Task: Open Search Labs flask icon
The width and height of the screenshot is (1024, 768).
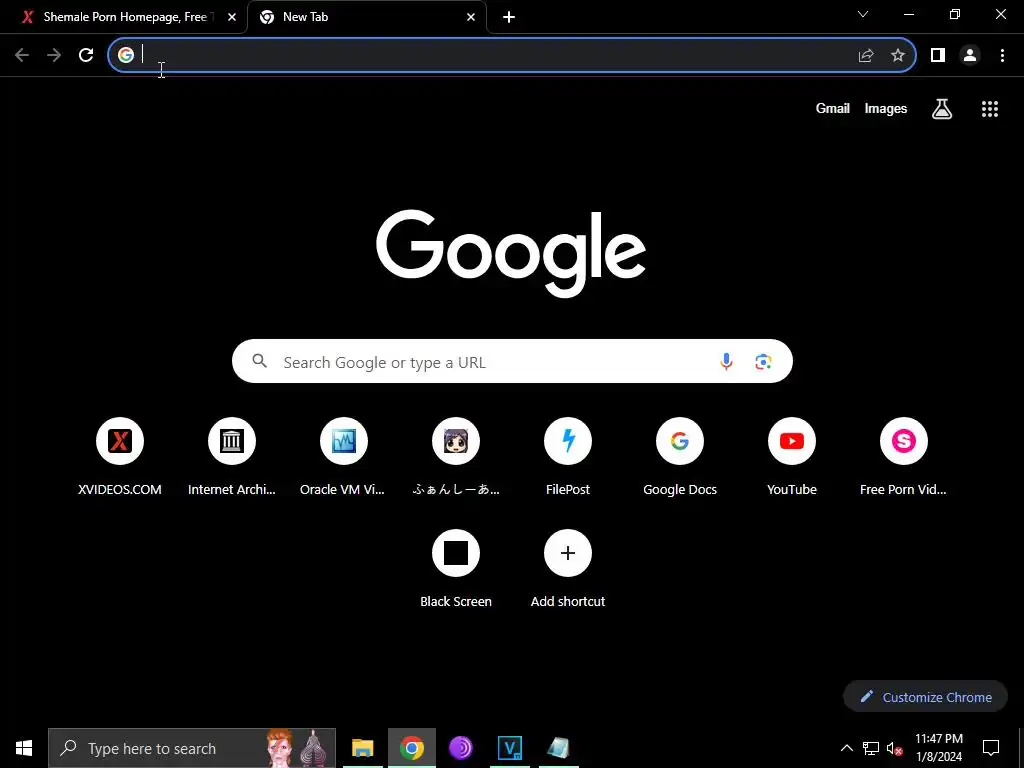Action: (942, 109)
